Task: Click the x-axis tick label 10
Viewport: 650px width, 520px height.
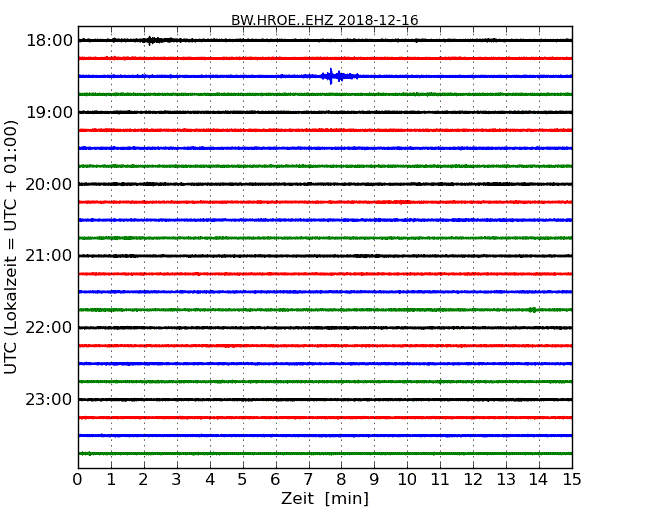Action: pos(407,480)
